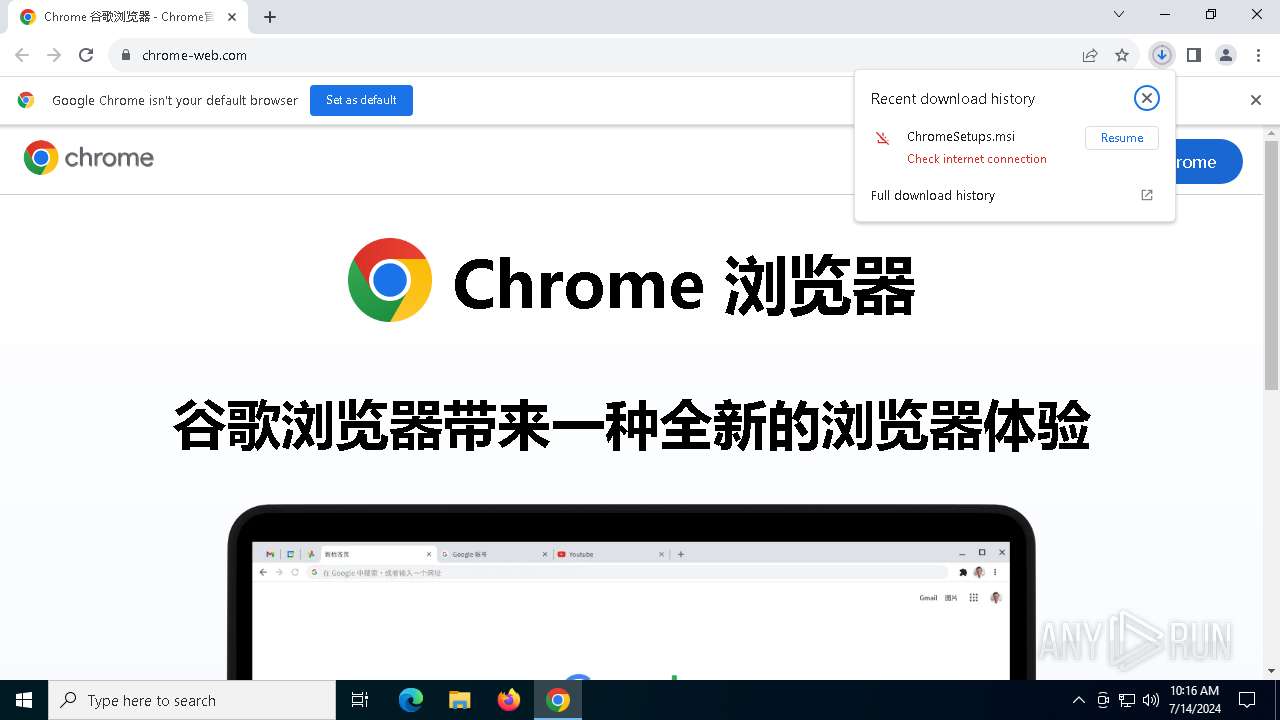Open the tab search dropdown
Viewport: 1280px width, 720px height.
(x=1119, y=14)
